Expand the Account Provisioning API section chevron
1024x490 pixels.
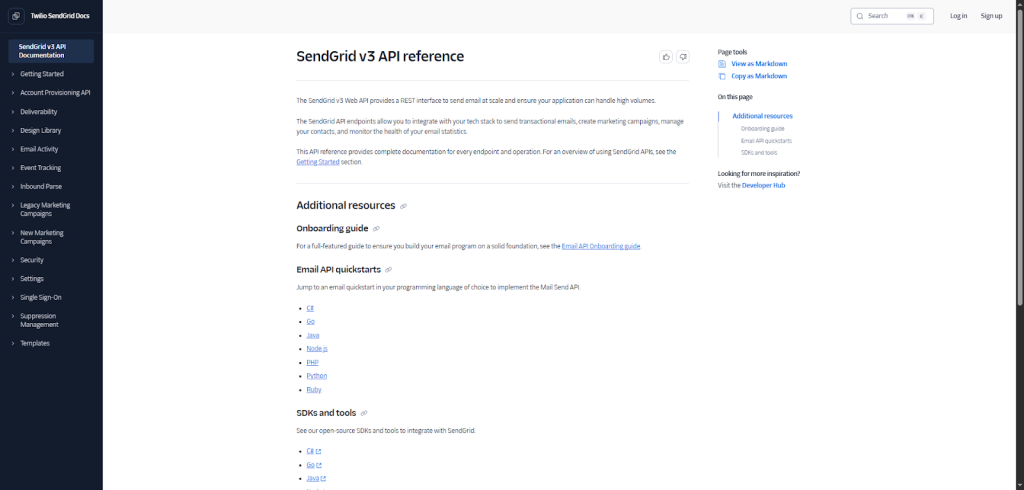point(12,93)
